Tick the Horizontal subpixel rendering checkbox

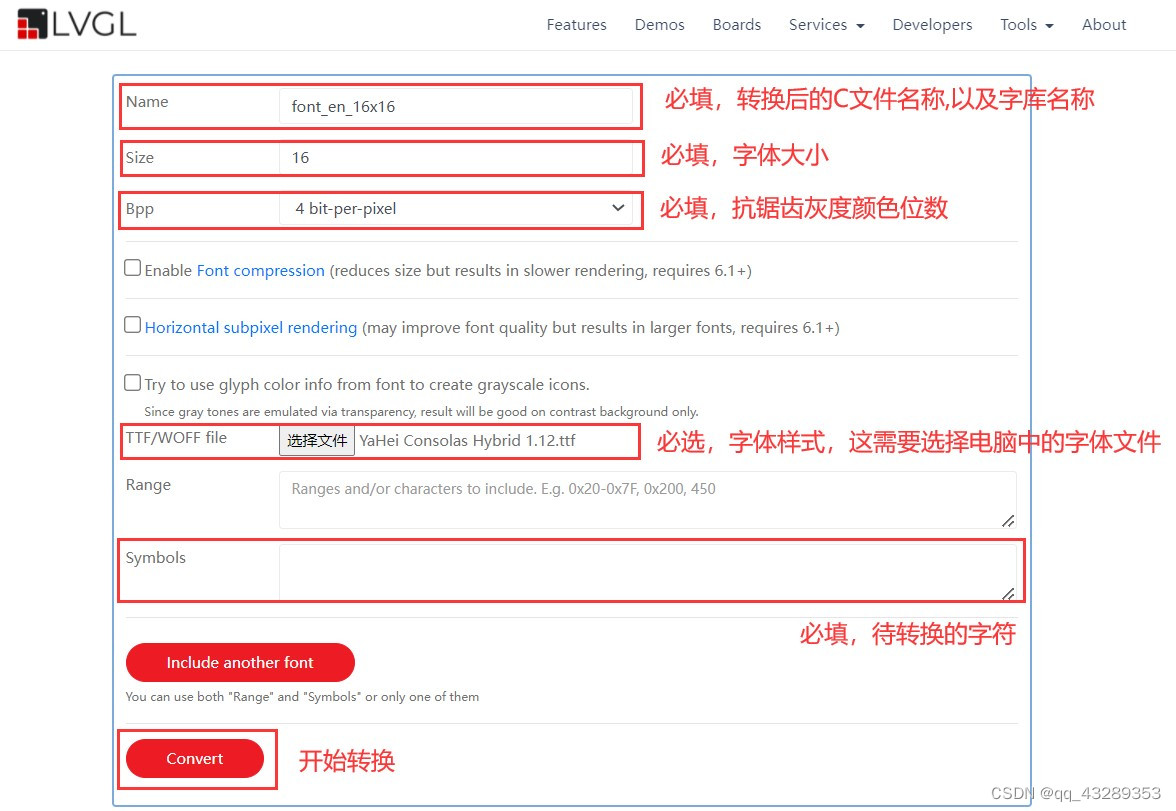(x=133, y=325)
